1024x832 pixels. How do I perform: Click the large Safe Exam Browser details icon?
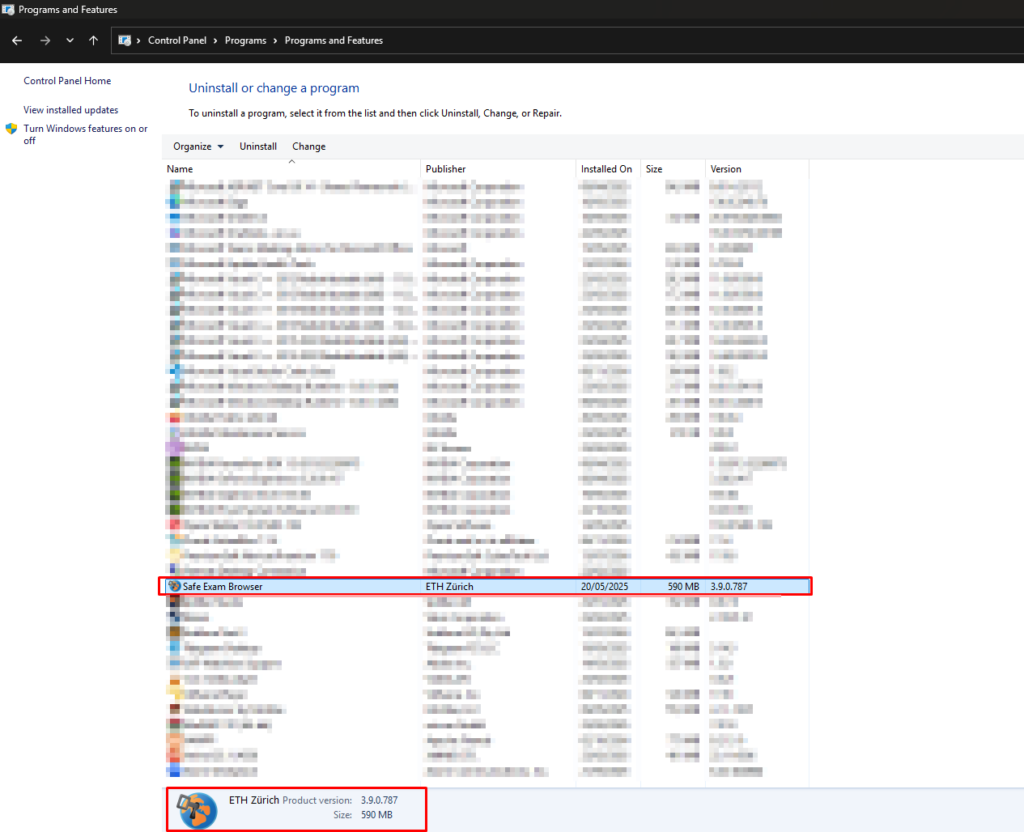197,810
